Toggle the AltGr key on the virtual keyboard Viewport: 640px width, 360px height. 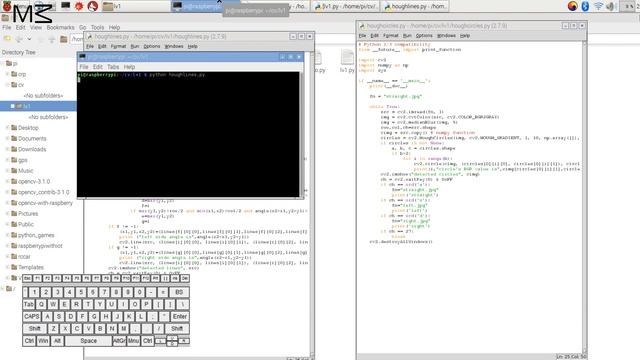119,340
